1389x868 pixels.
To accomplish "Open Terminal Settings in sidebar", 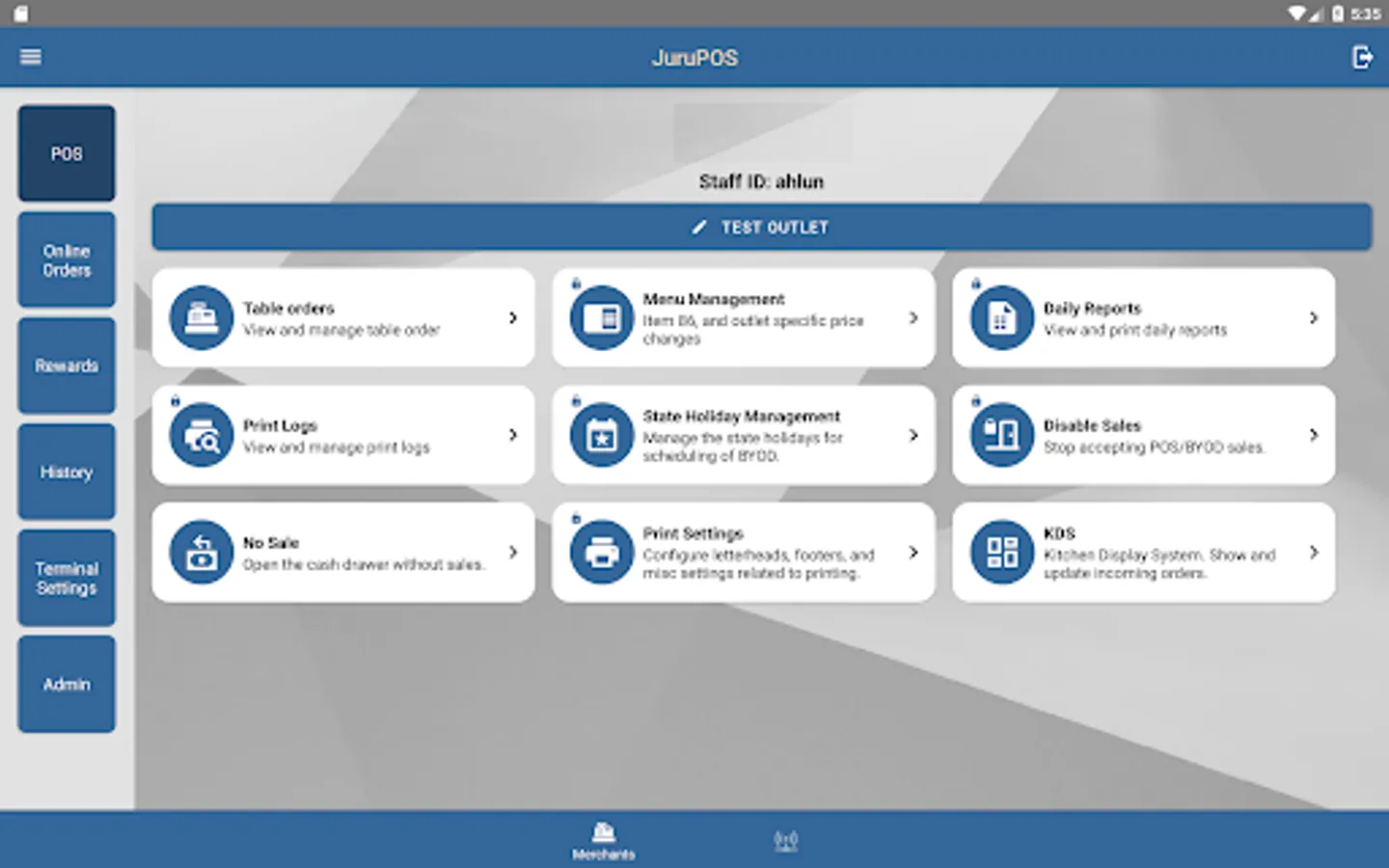I will pos(67,578).
